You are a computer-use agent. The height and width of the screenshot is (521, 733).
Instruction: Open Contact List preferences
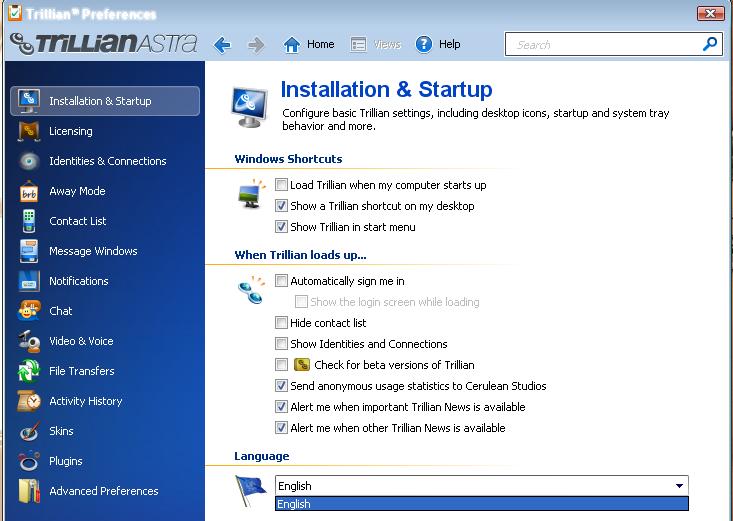click(x=78, y=221)
